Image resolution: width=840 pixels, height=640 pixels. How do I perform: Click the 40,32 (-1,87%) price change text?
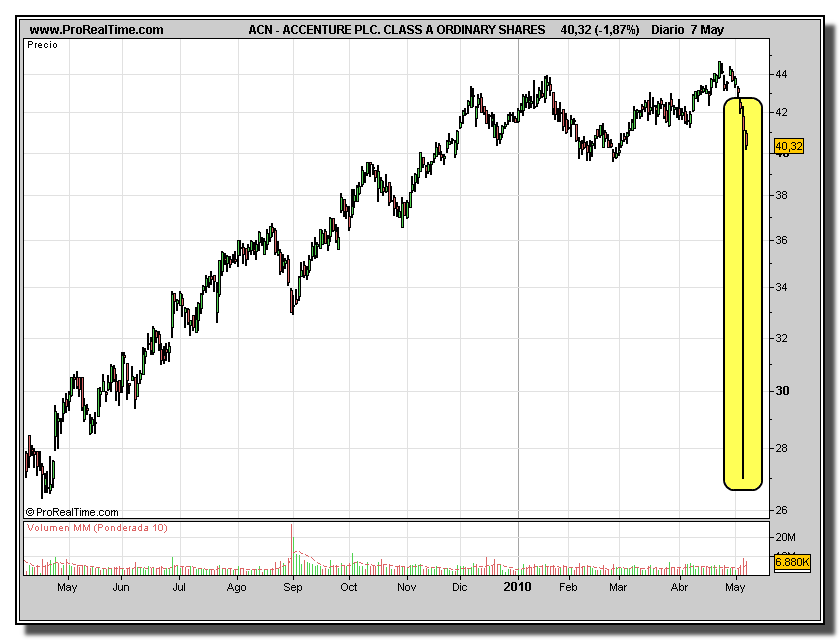pyautogui.click(x=600, y=30)
